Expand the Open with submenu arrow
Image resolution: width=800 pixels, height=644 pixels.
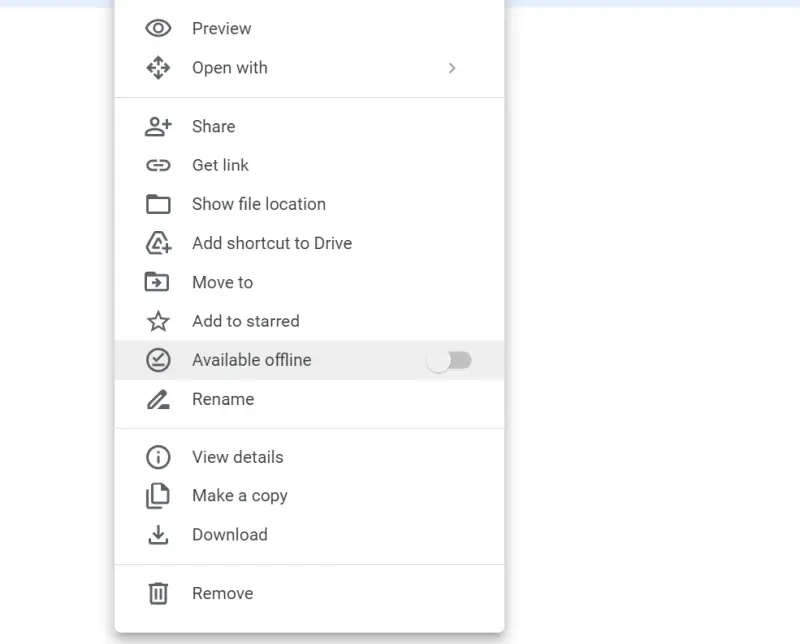pos(452,68)
